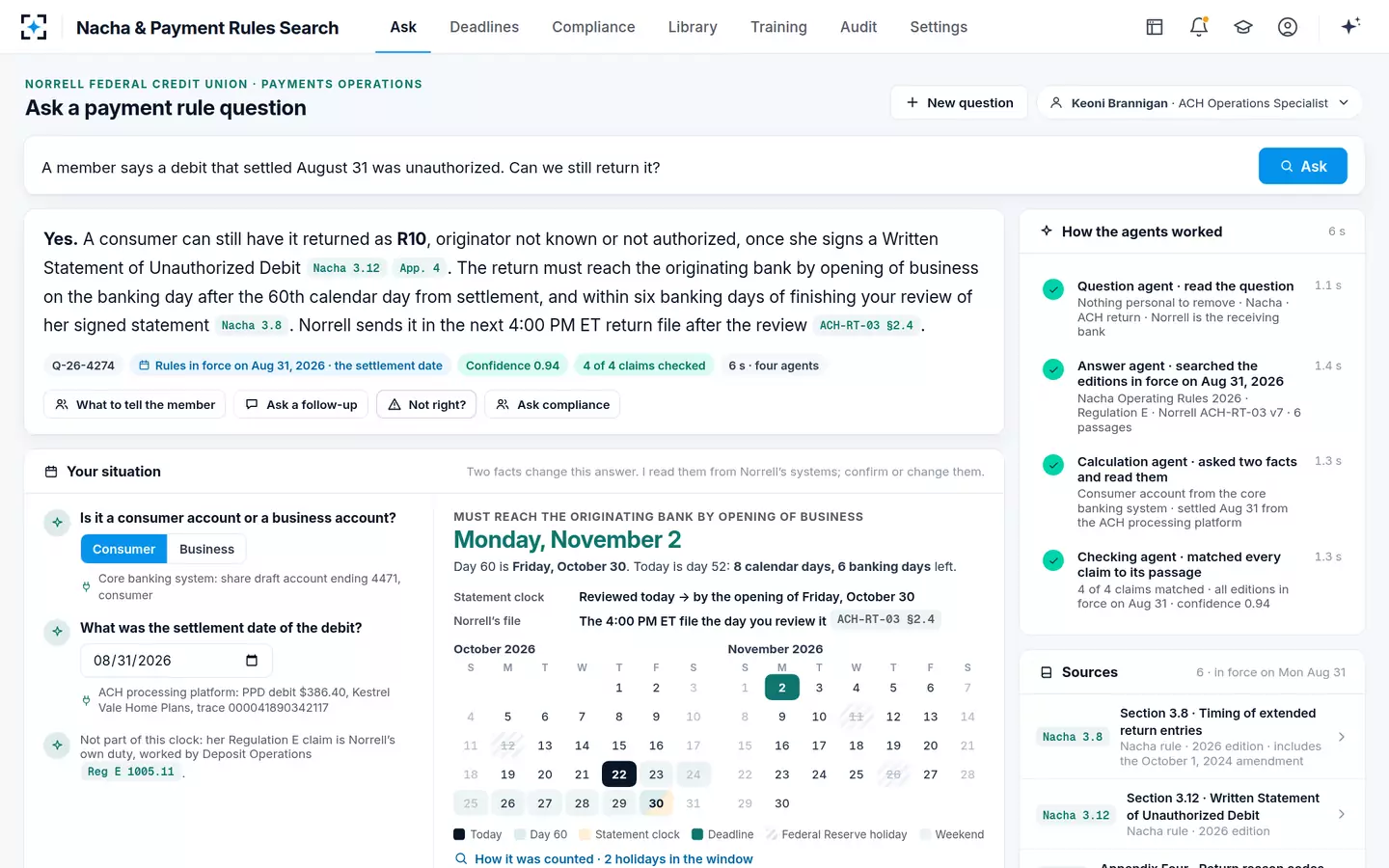
Task: Open the Reg E 1005.11 citation chip
Action: coord(131,772)
